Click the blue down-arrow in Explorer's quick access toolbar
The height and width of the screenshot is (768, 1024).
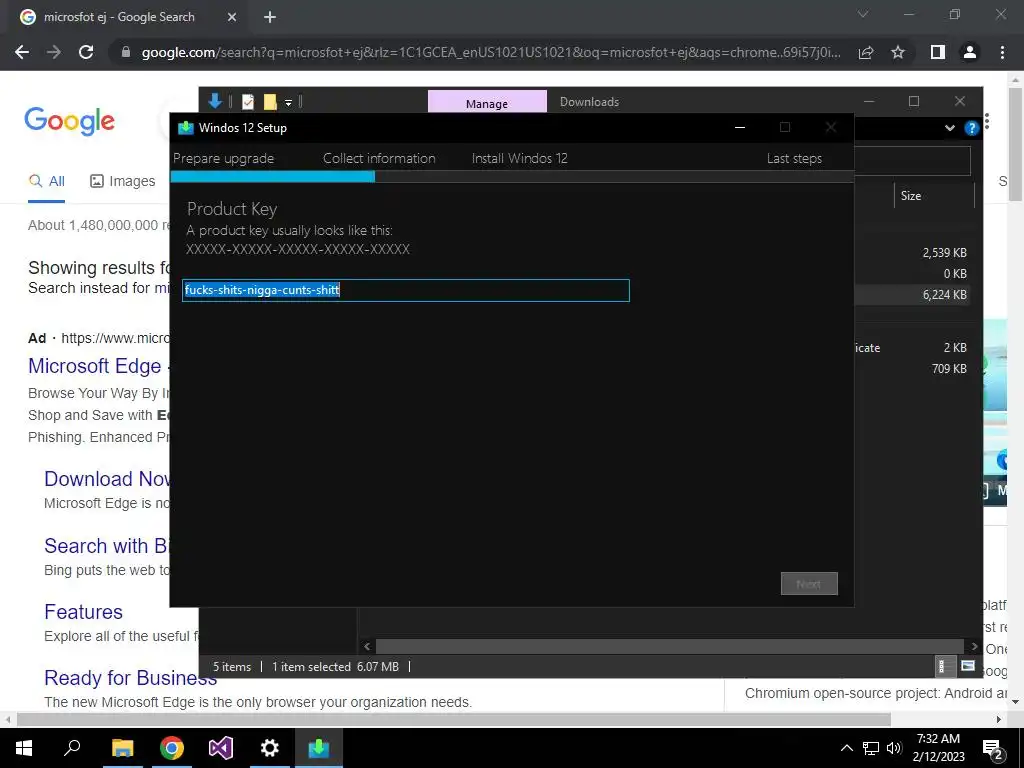pyautogui.click(x=215, y=101)
